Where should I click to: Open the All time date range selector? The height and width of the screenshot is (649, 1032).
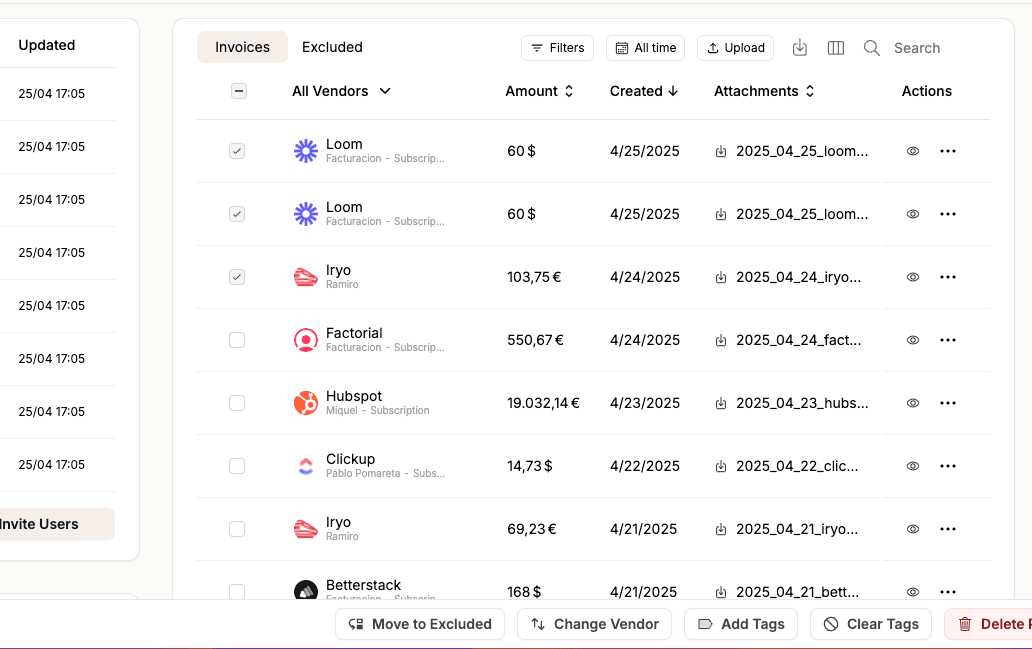click(x=645, y=48)
